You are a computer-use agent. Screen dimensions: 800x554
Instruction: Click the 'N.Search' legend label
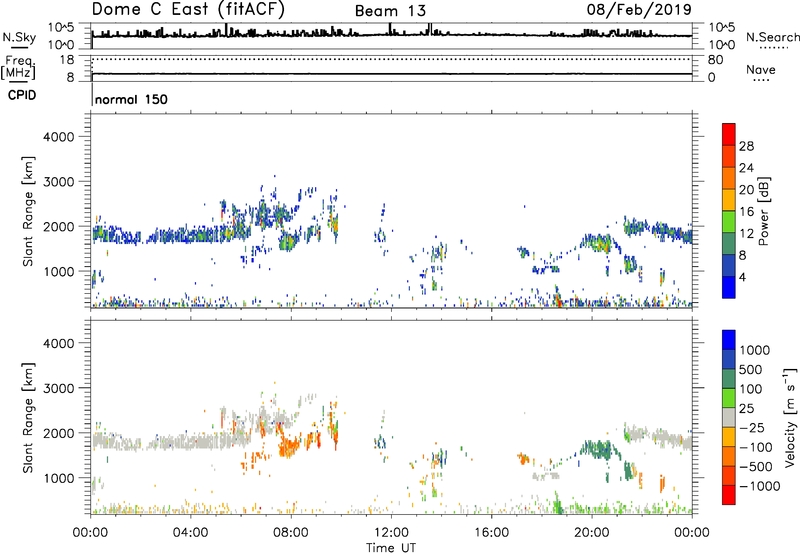point(772,37)
